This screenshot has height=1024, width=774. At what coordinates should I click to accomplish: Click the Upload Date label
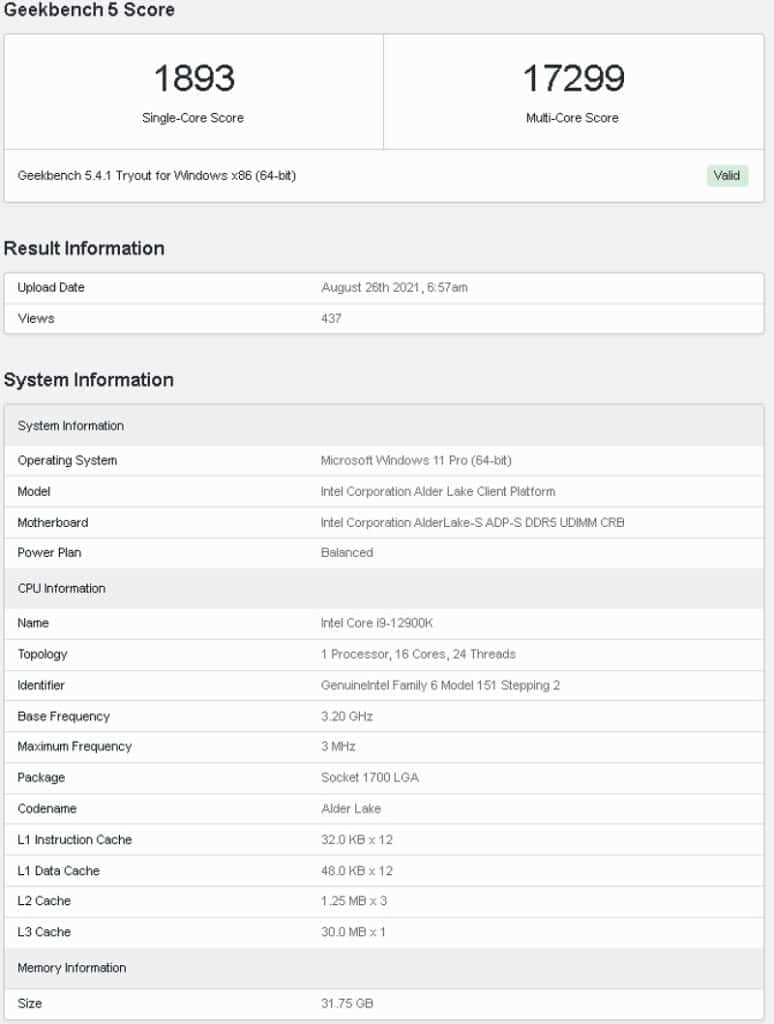click(51, 287)
